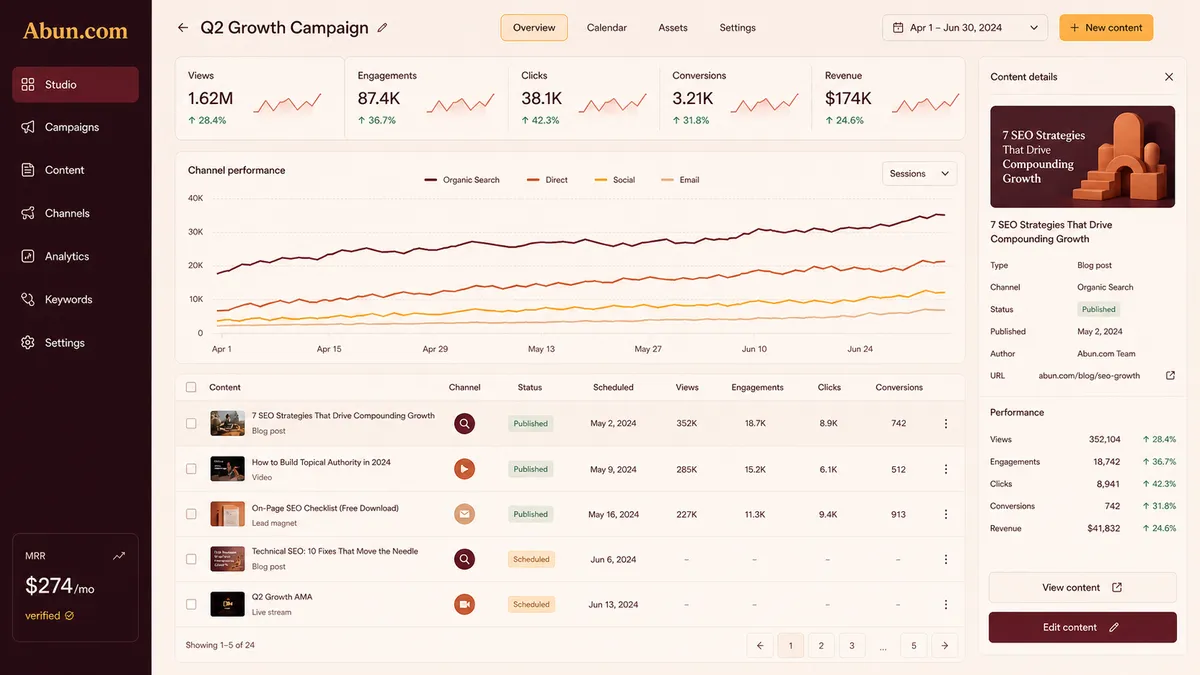Click the 7 SEO Strategies cover image in details
The height and width of the screenshot is (675, 1200).
click(1082, 157)
